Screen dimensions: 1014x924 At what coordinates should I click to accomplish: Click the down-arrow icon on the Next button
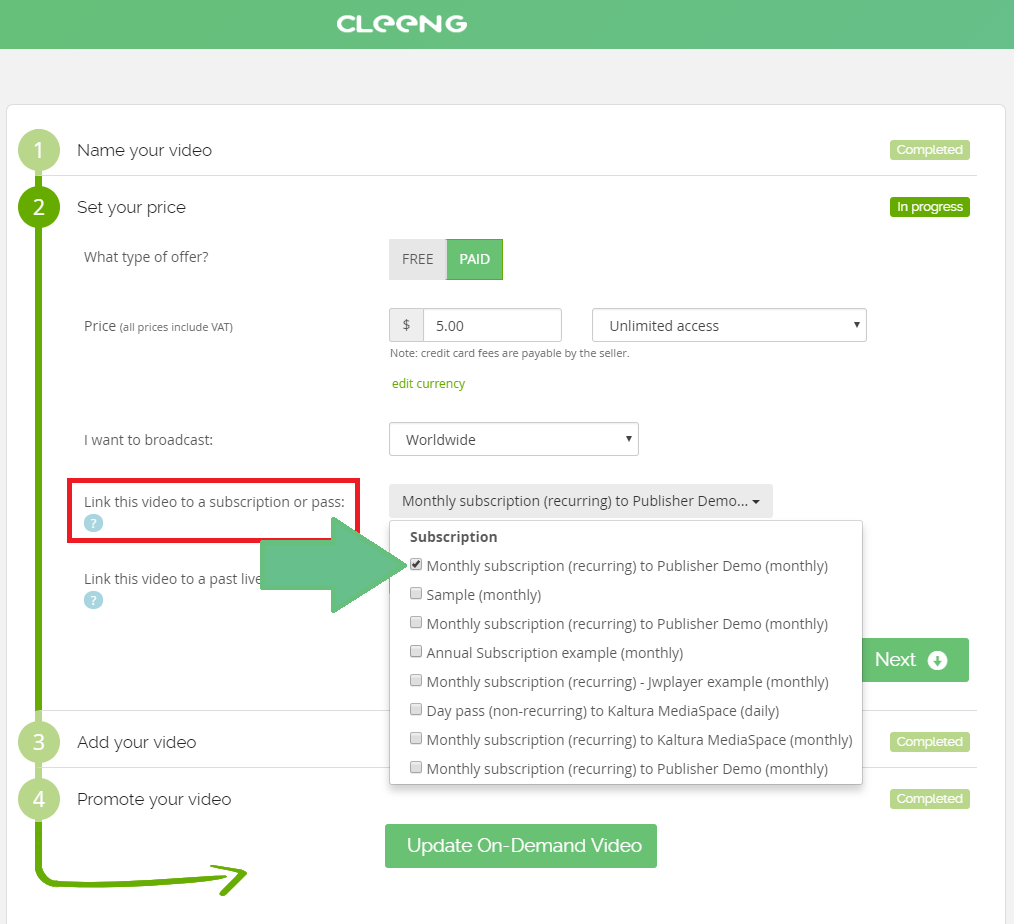click(x=937, y=660)
